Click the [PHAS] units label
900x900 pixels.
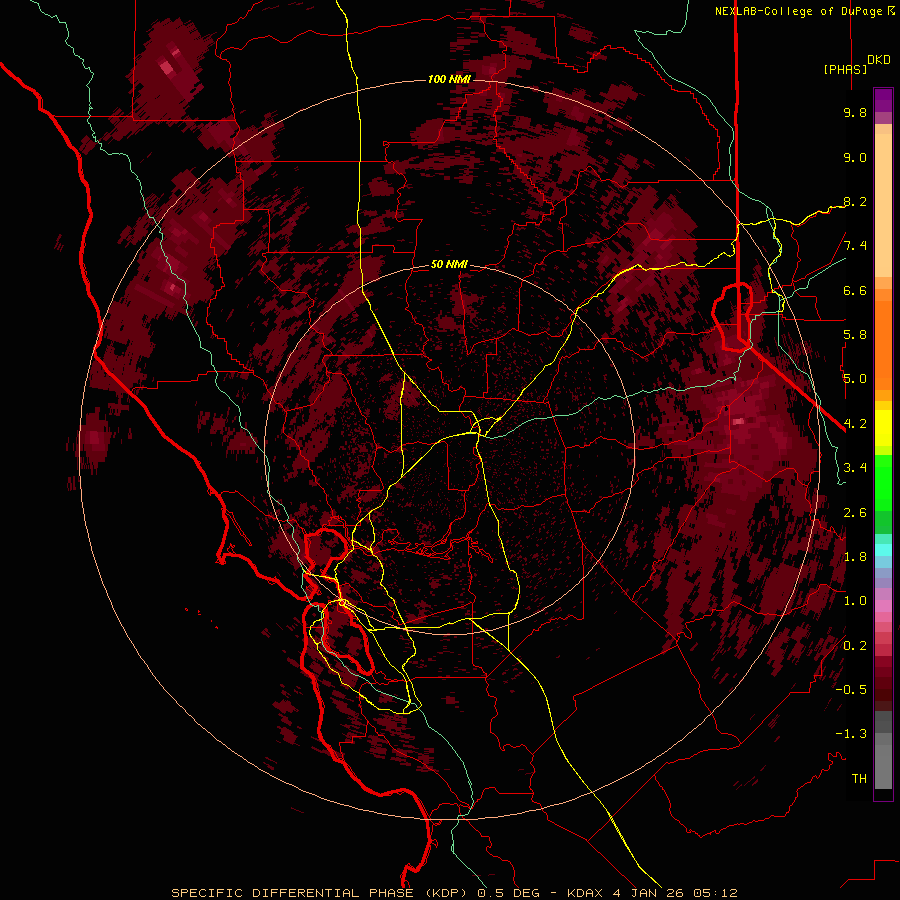845,69
